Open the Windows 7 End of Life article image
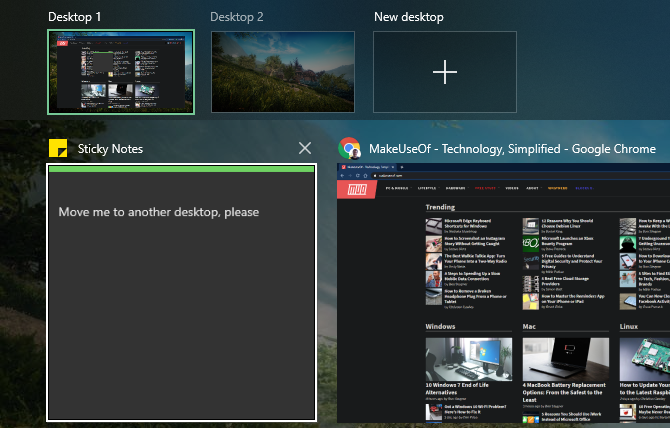Screen dimensions: 670x428 pos(469,359)
